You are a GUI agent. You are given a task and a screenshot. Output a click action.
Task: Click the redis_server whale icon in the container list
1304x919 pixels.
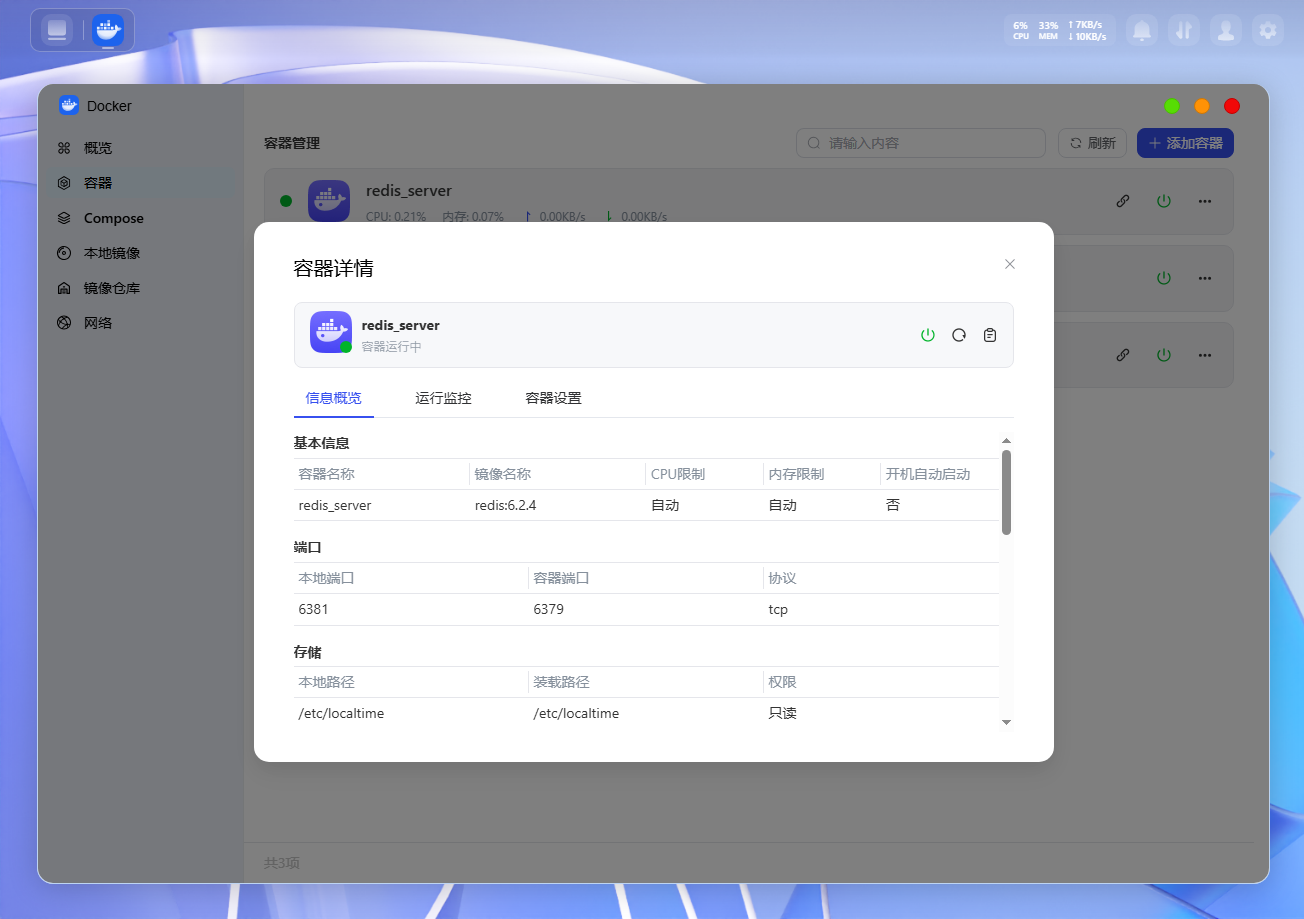click(329, 201)
